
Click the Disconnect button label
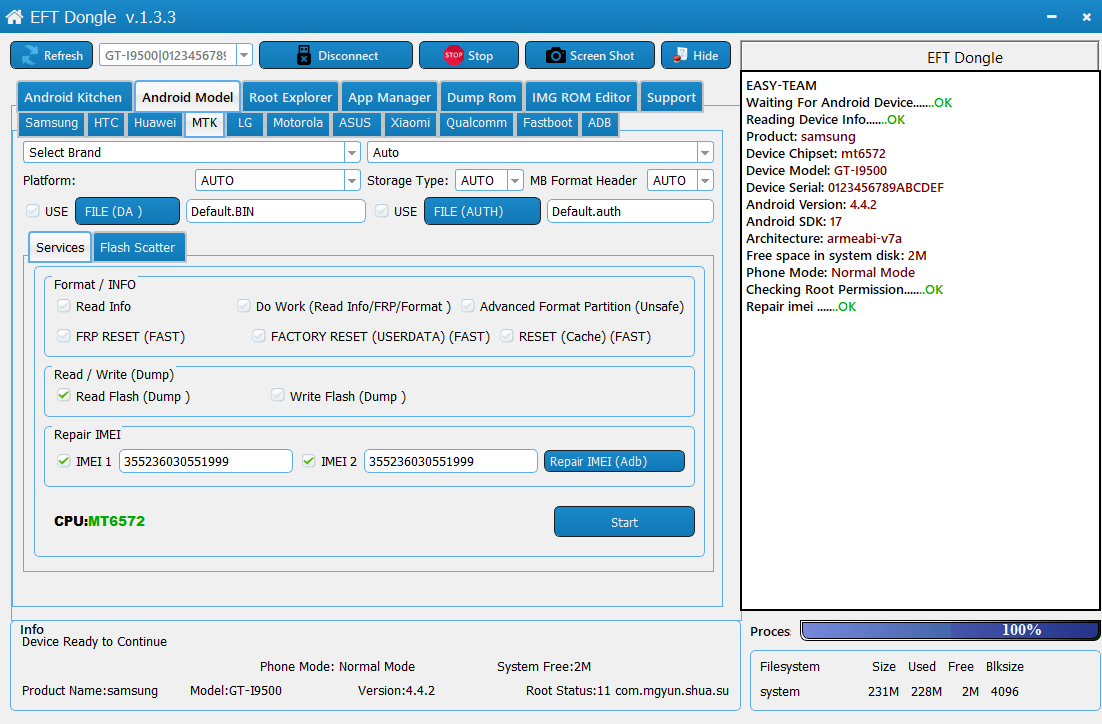click(348, 56)
